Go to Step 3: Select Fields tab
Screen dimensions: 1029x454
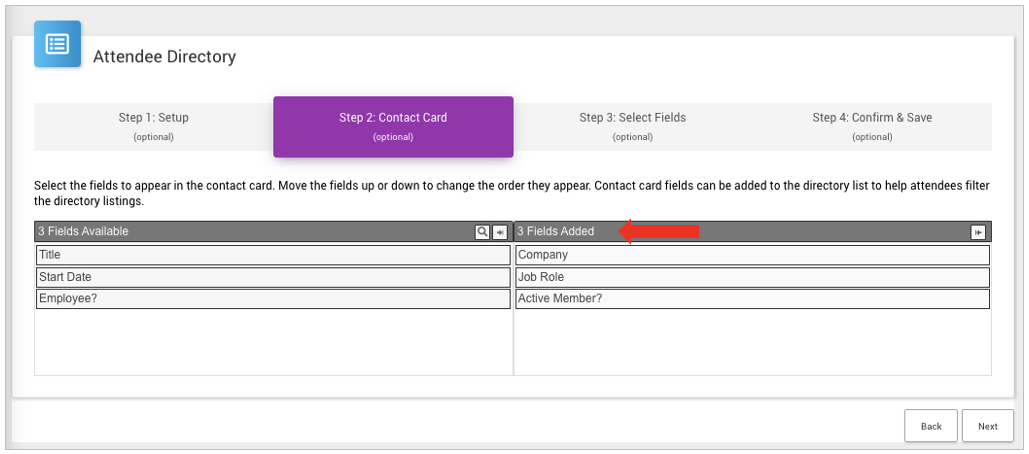tap(632, 126)
